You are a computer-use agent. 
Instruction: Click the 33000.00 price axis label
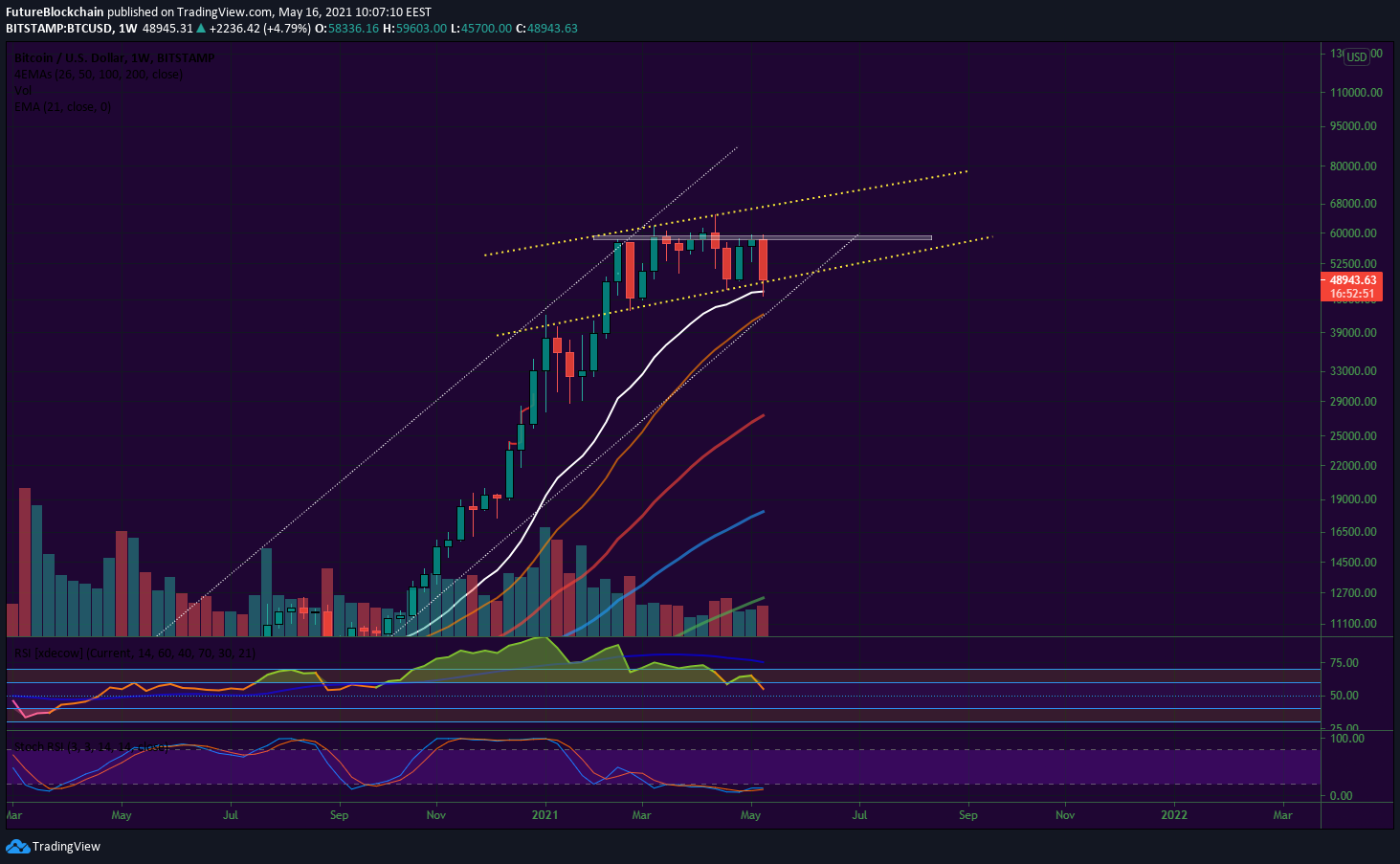coord(1353,371)
